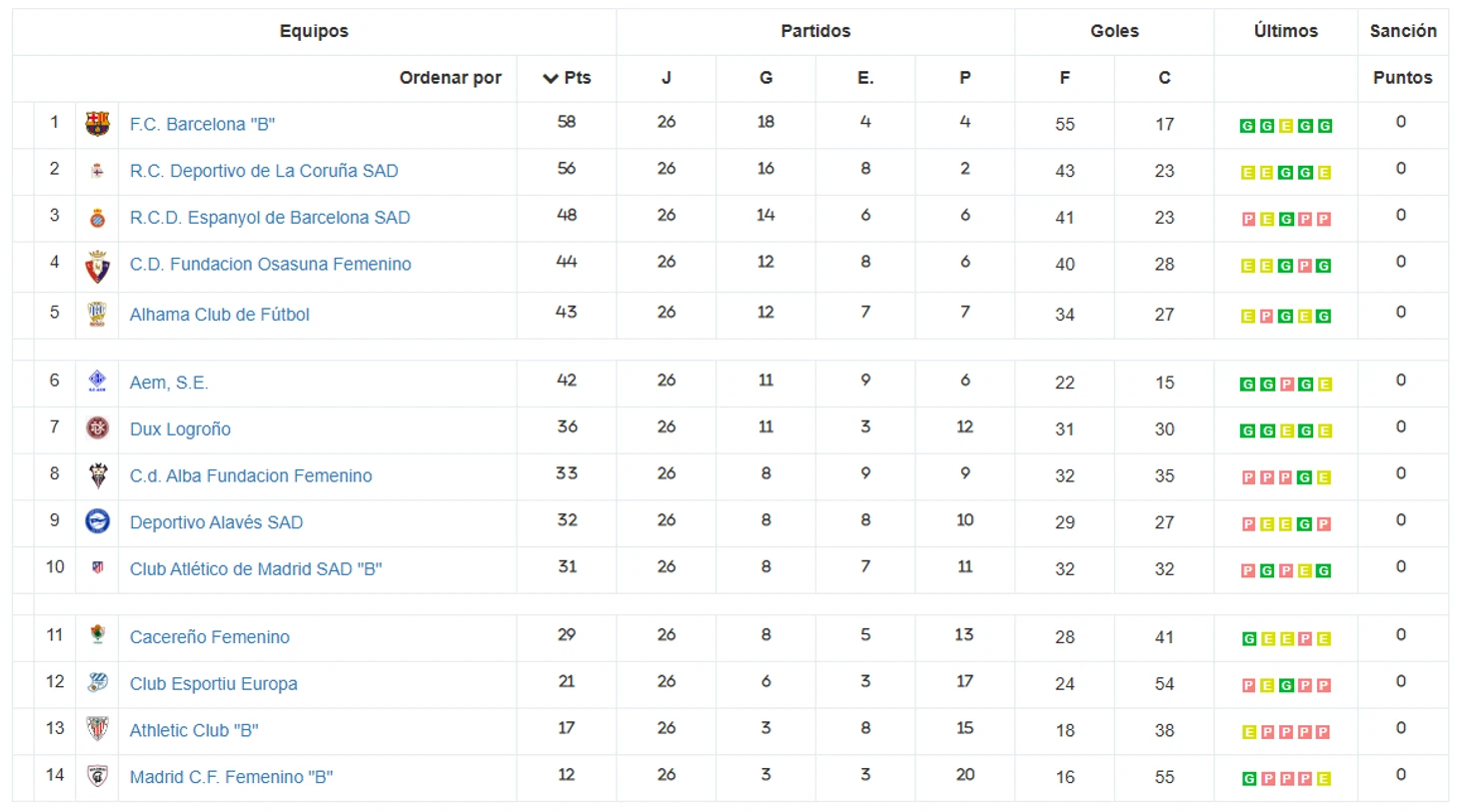The height and width of the screenshot is (812, 1459).
Task: Click the Aem, S.E. crest icon
Action: pyautogui.click(x=97, y=381)
